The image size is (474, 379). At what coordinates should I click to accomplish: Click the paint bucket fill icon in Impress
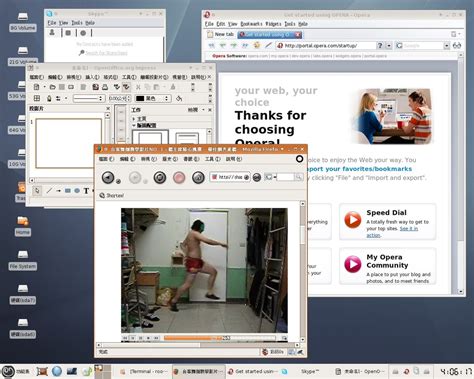tap(179, 98)
